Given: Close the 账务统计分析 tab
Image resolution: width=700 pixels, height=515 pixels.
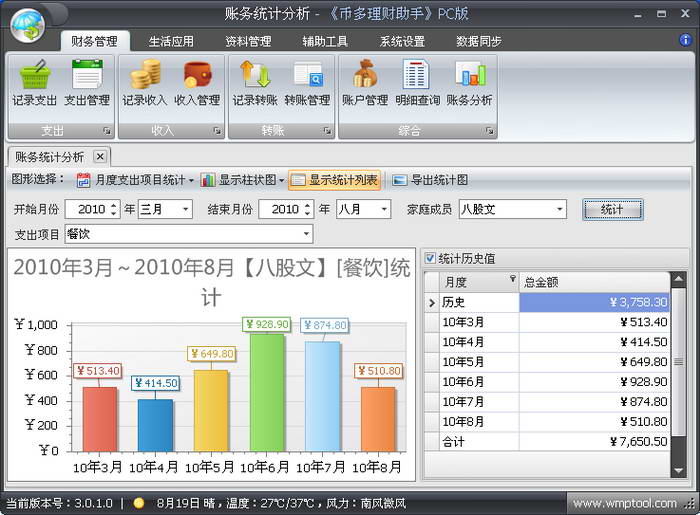Looking at the screenshot, I should click(x=100, y=157).
